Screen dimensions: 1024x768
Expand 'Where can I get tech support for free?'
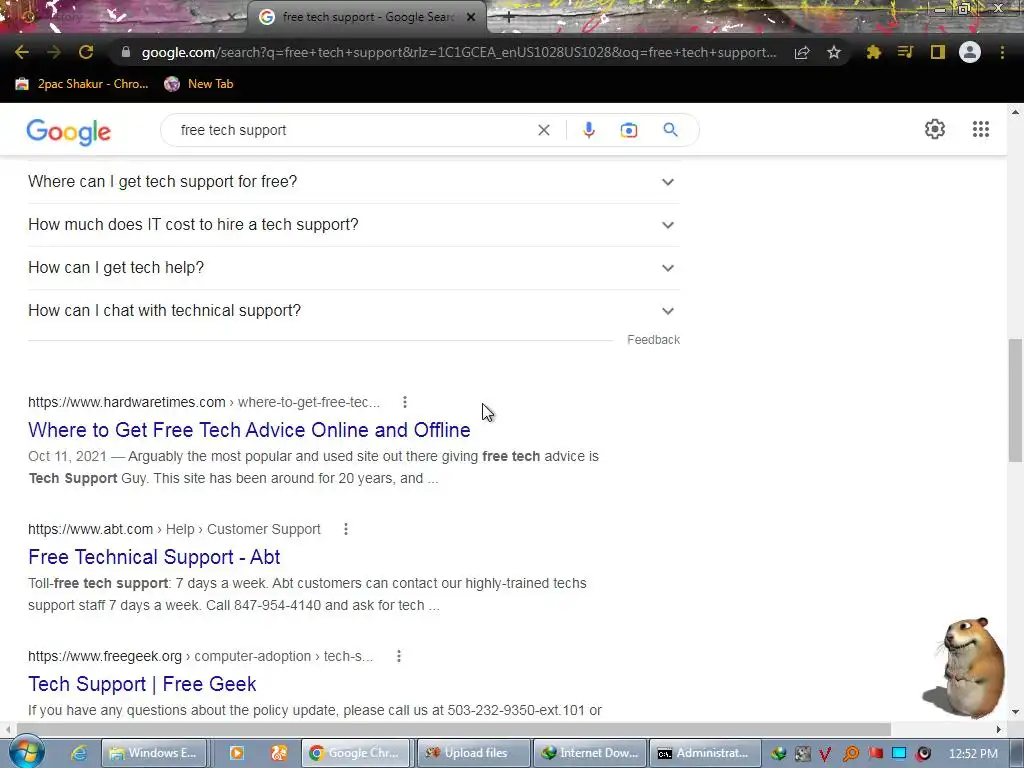[x=354, y=182]
